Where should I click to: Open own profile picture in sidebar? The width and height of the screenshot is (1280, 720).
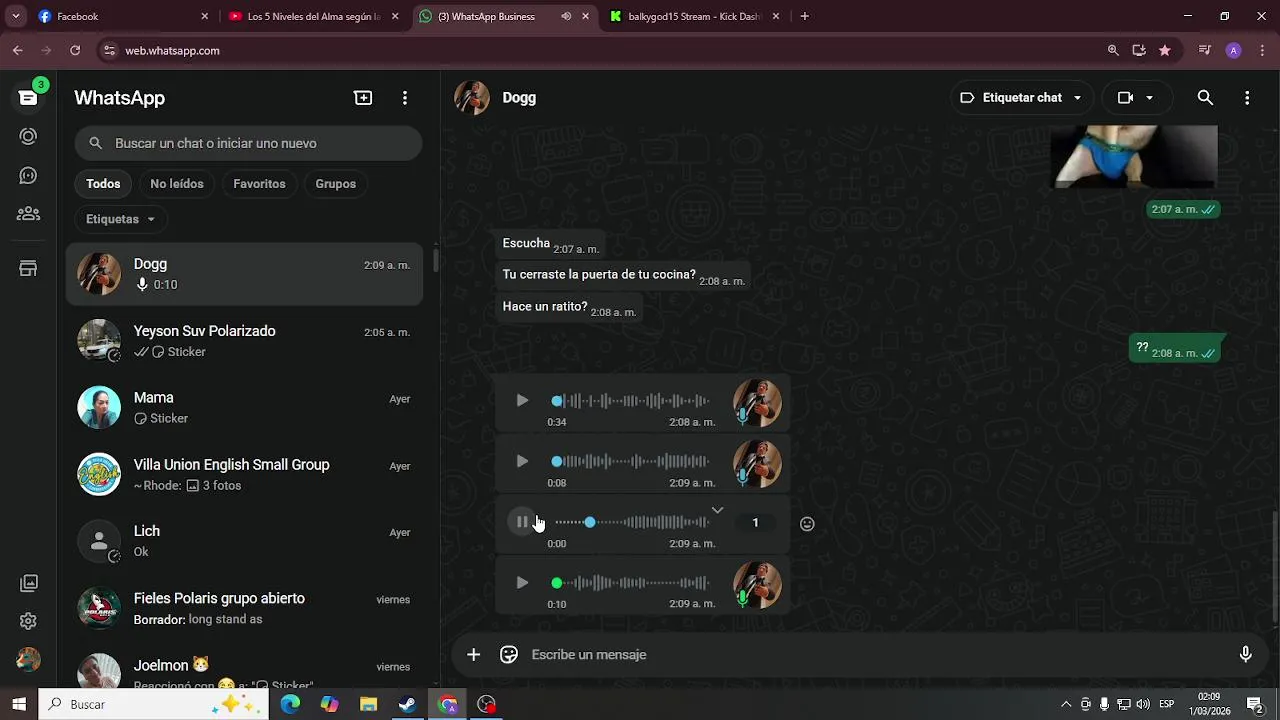pos(28,660)
